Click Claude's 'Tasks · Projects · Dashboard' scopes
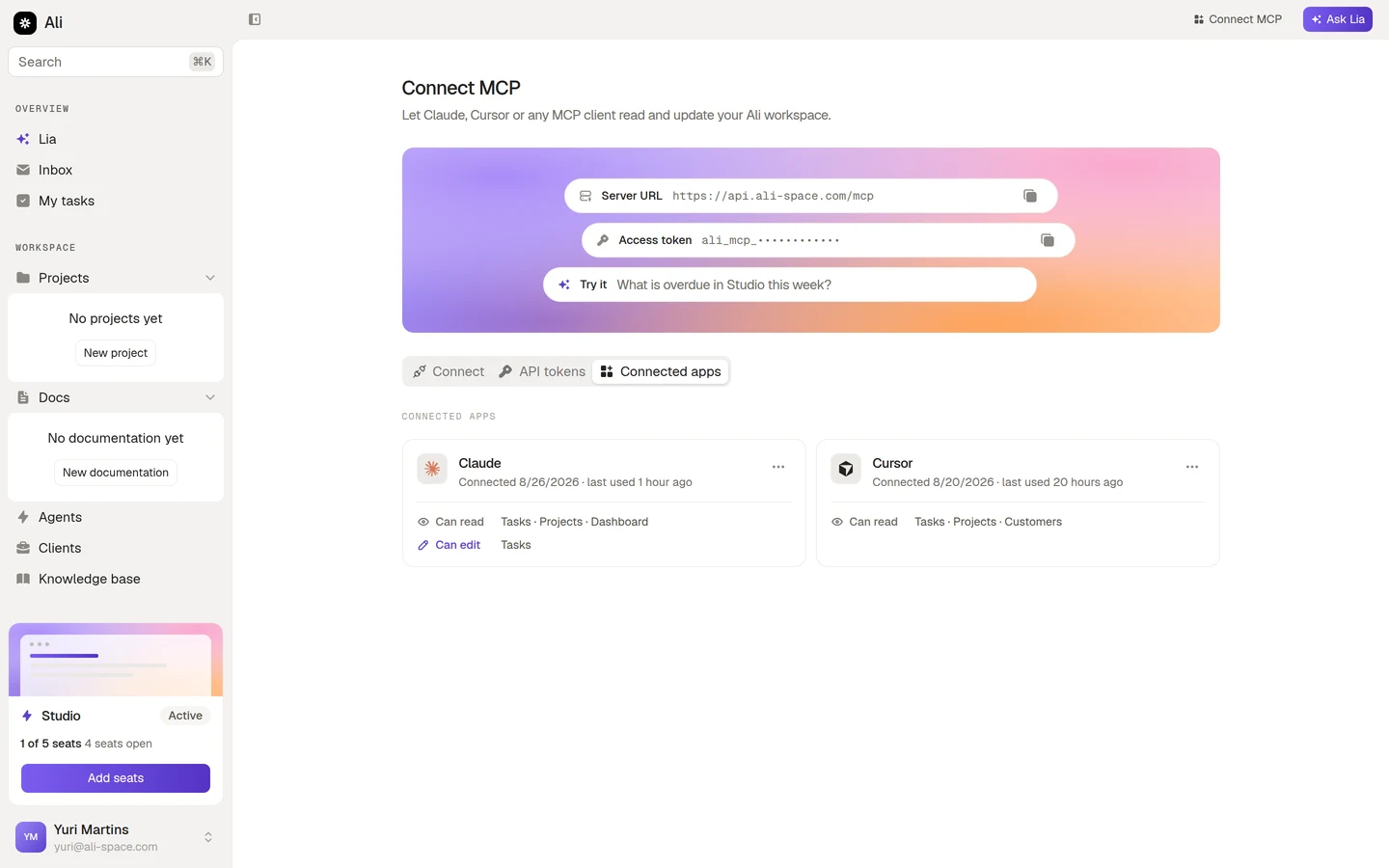Viewport: 1389px width, 868px height. (575, 522)
